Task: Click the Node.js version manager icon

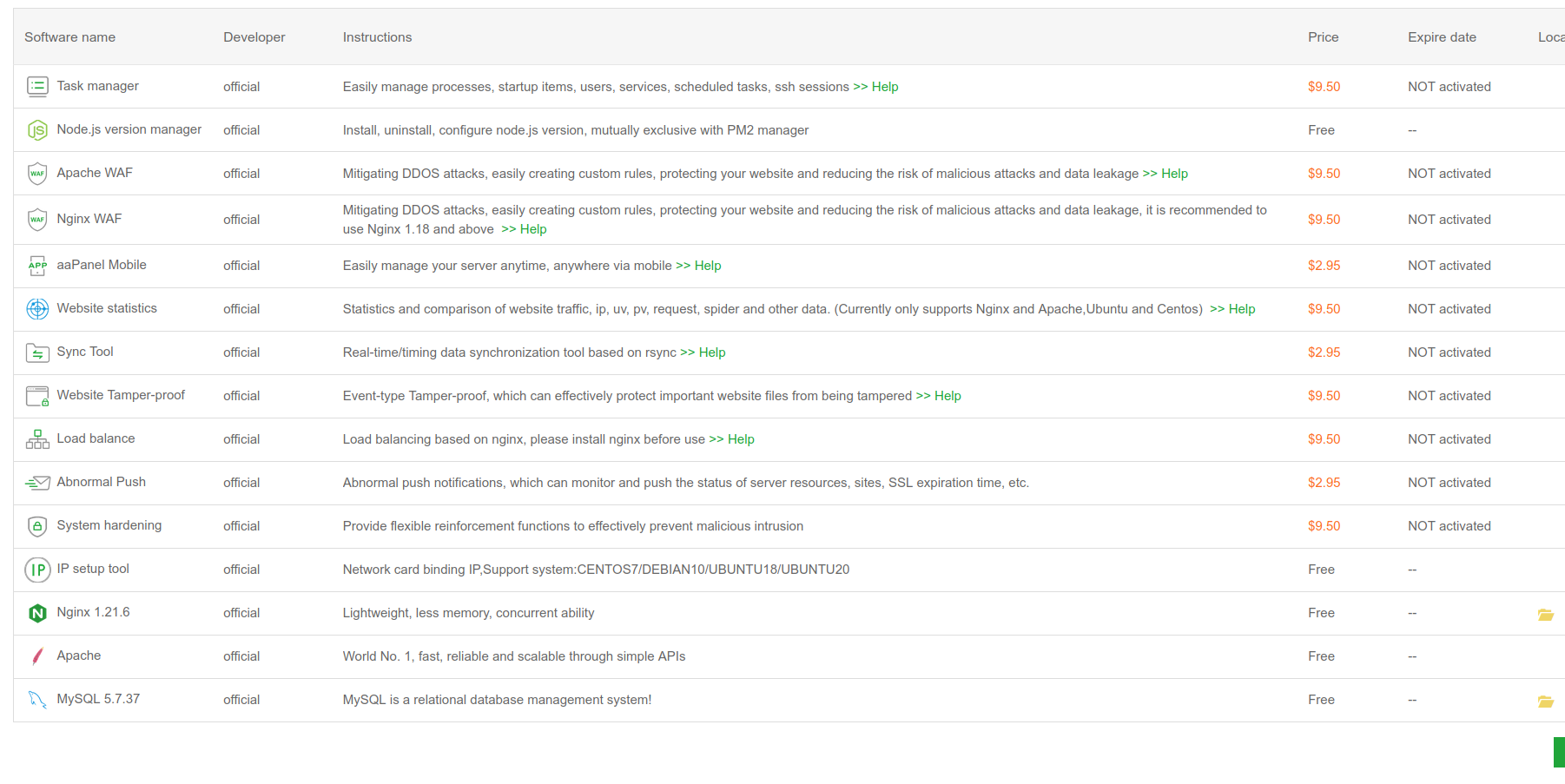Action: tap(37, 130)
